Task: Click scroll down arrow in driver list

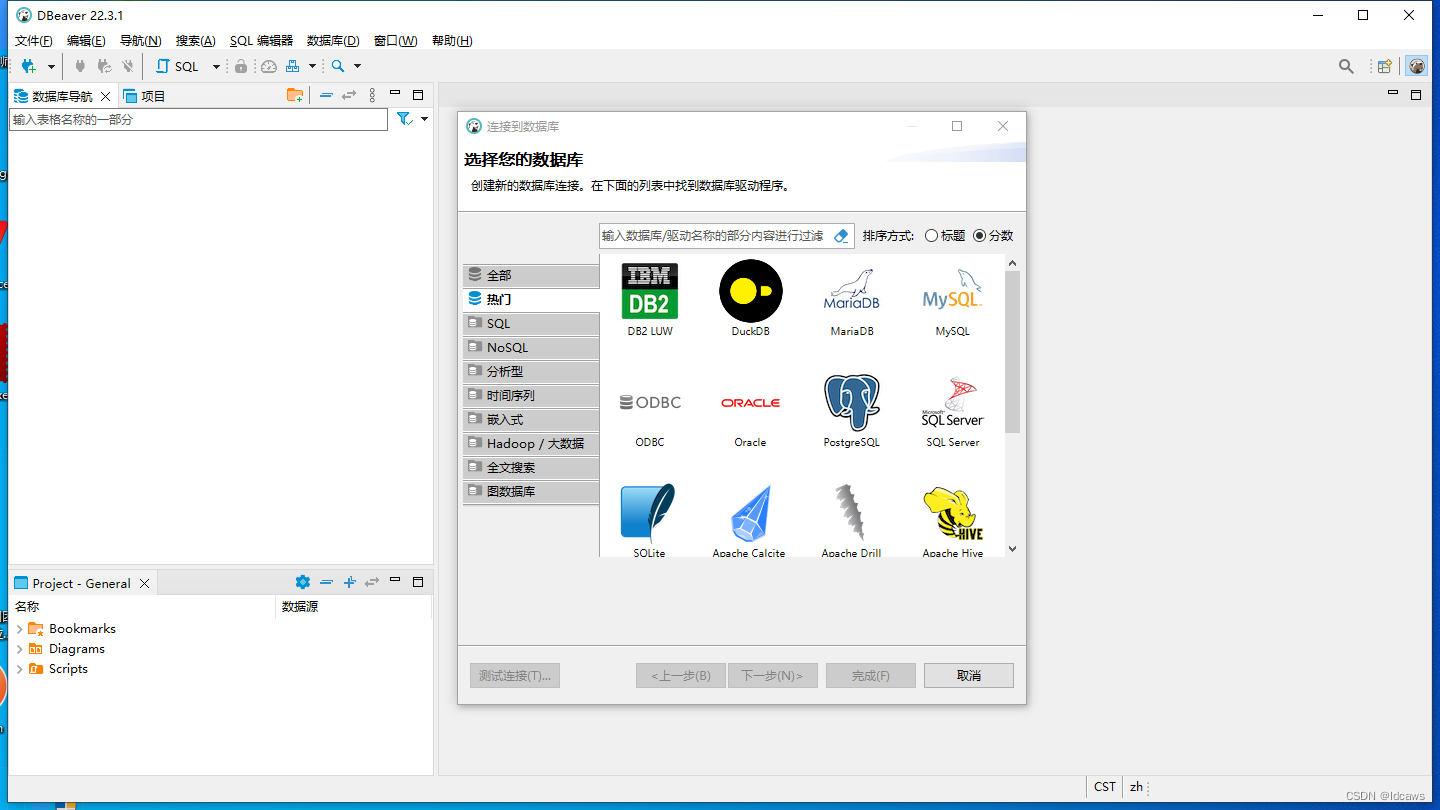Action: coord(1012,549)
